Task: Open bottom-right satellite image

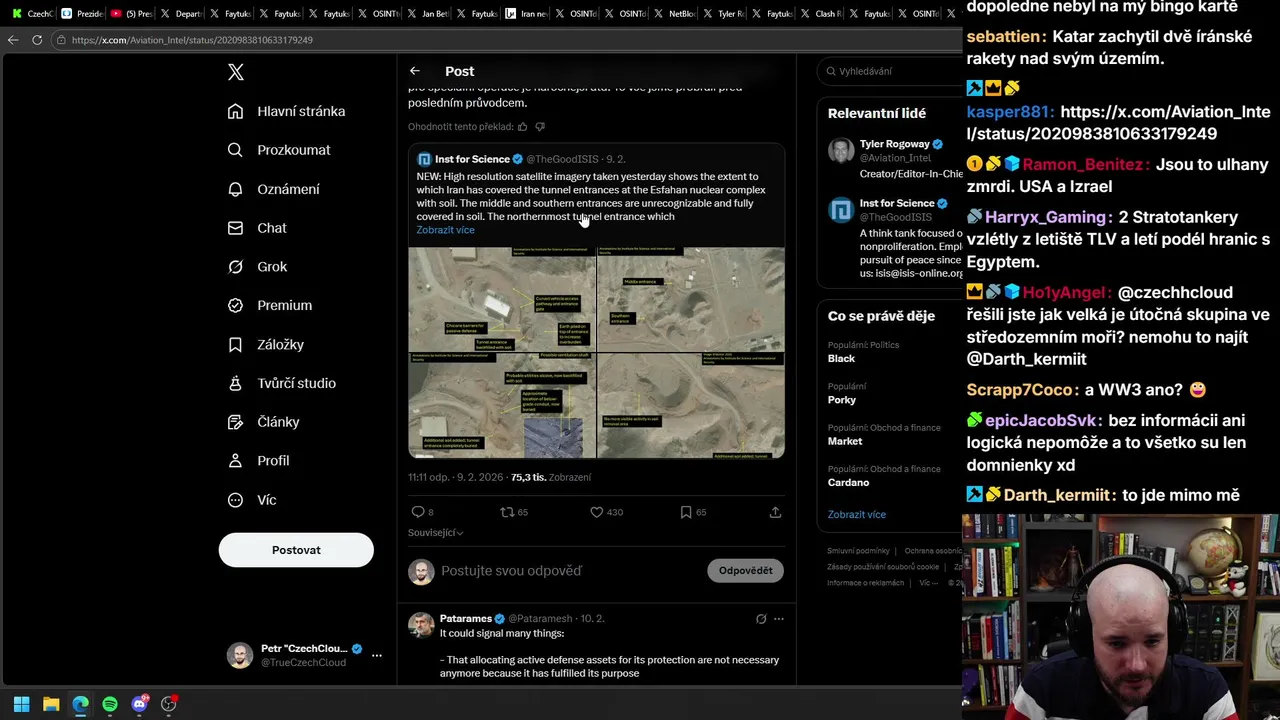Action: 691,405
